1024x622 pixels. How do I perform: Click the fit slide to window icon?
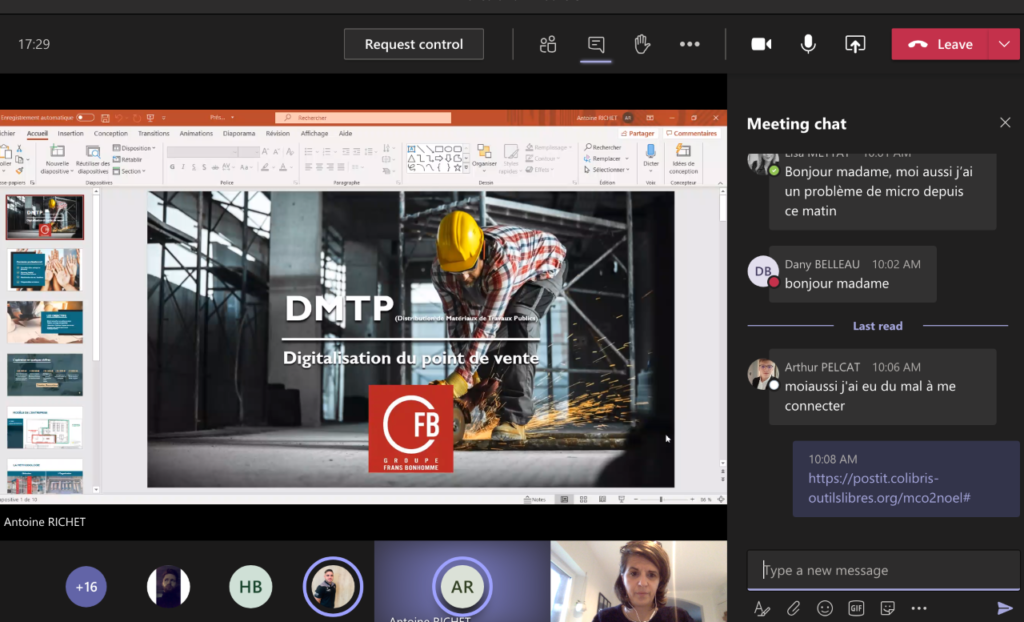point(721,499)
